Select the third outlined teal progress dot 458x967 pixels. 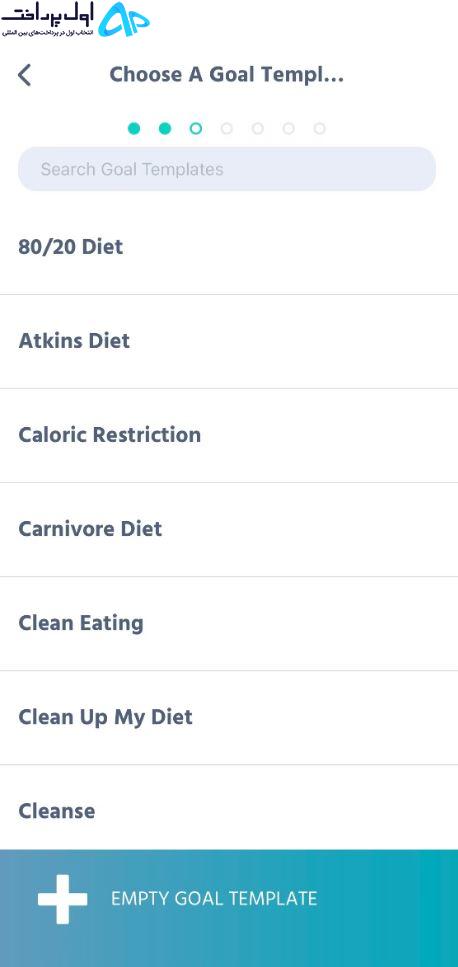pos(195,128)
